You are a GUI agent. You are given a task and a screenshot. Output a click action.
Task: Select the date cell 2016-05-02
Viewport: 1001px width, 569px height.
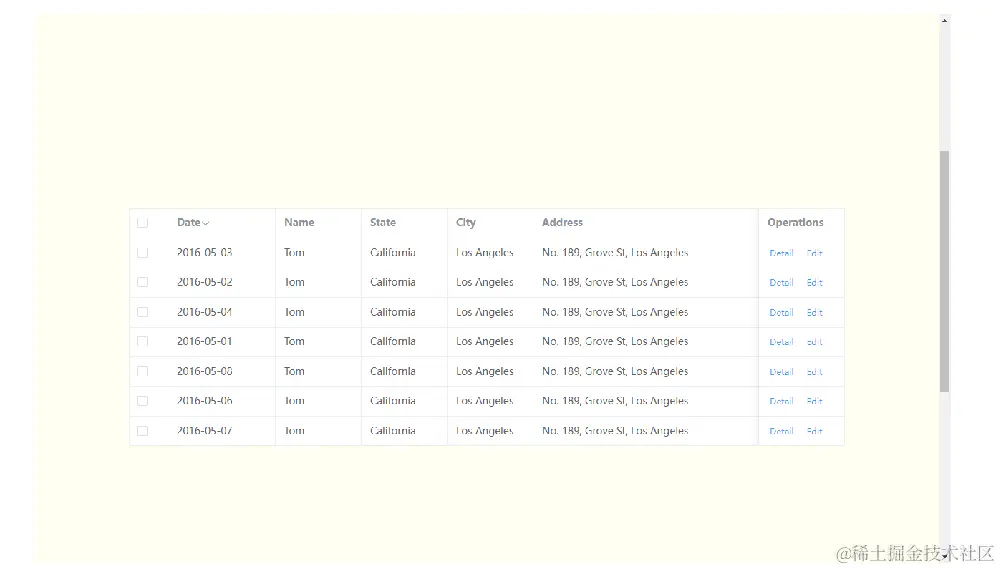point(204,282)
